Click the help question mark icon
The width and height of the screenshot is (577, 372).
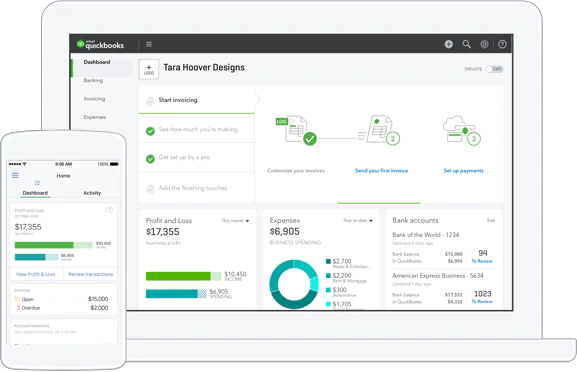[x=502, y=45]
